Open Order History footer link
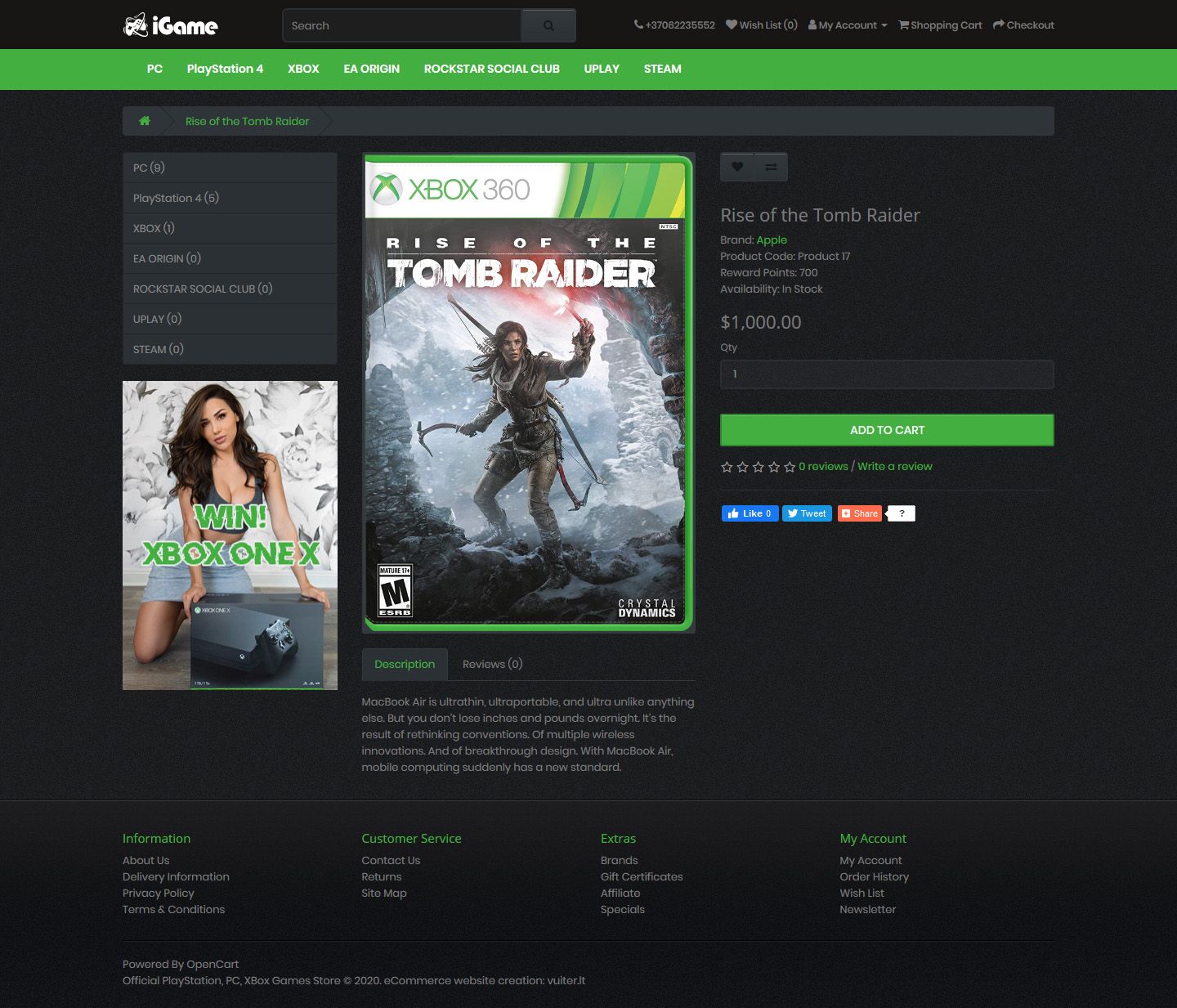The width and height of the screenshot is (1177, 1008). click(874, 876)
